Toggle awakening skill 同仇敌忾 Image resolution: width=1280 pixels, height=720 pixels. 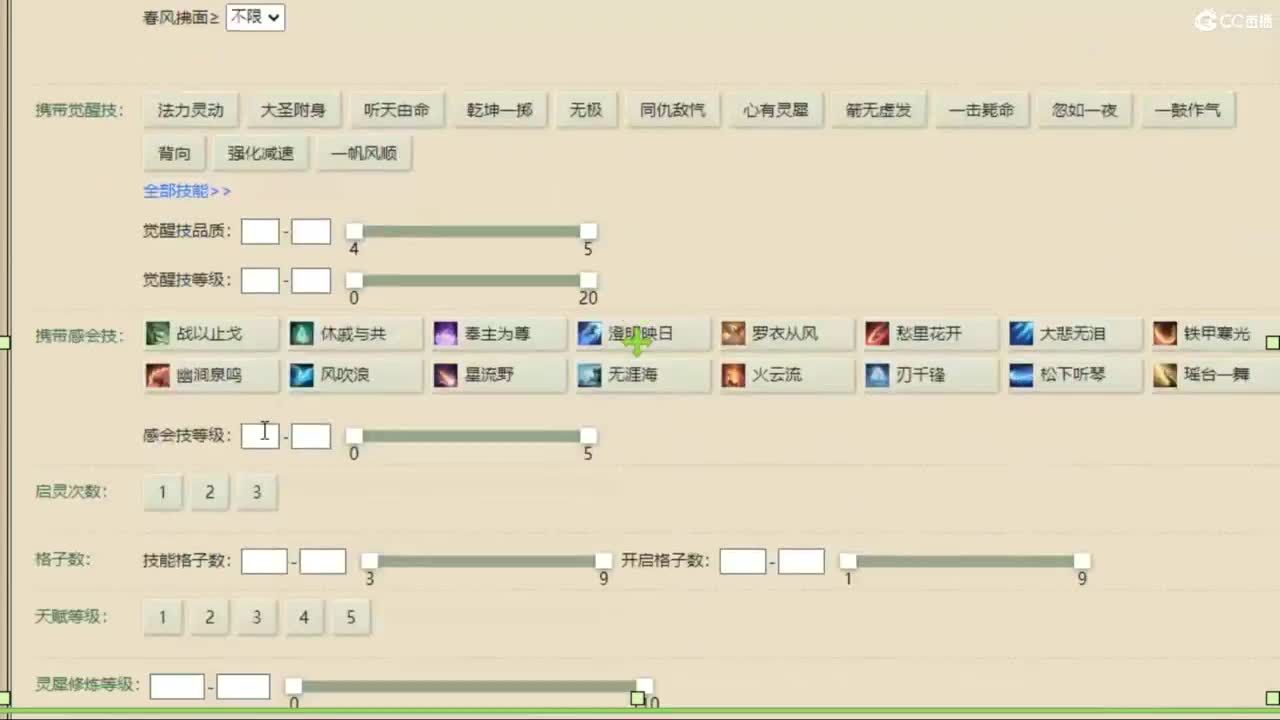coord(673,110)
